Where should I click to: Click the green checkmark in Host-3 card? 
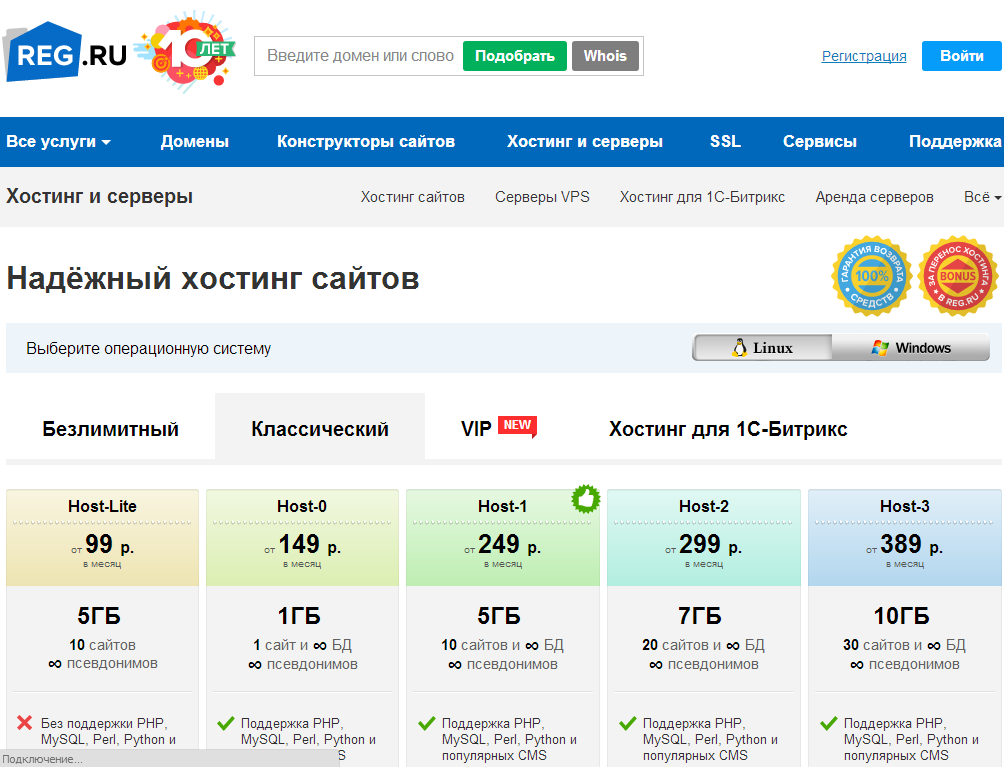click(x=829, y=723)
